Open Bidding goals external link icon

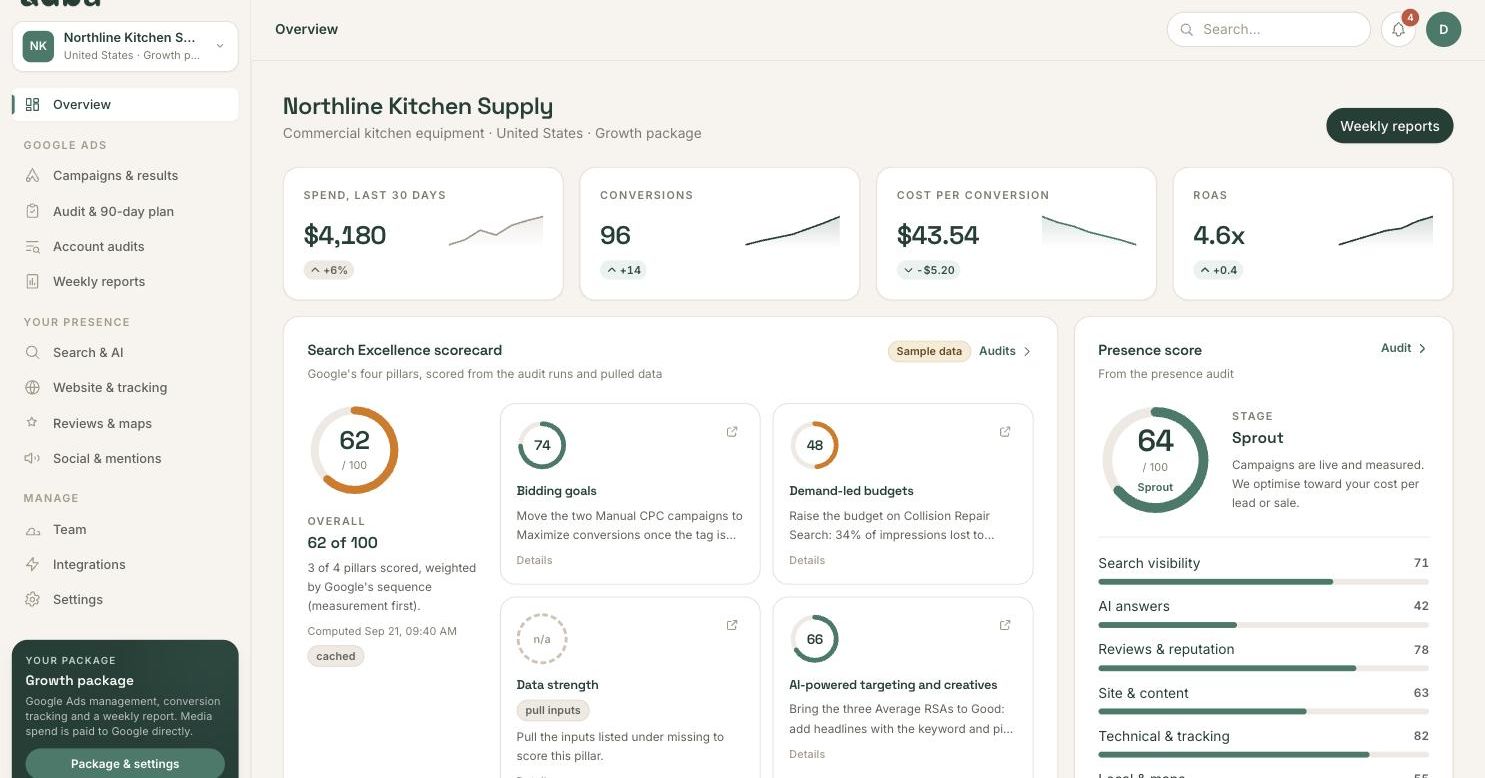732,431
